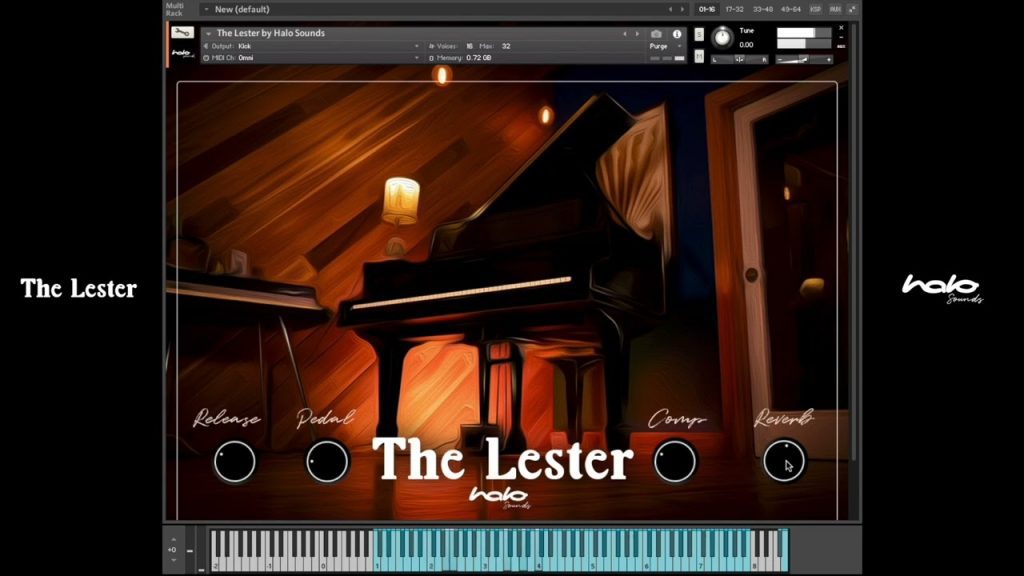Expand the instrument name dropdown arrow
This screenshot has width=1024, height=576.
pyautogui.click(x=208, y=33)
